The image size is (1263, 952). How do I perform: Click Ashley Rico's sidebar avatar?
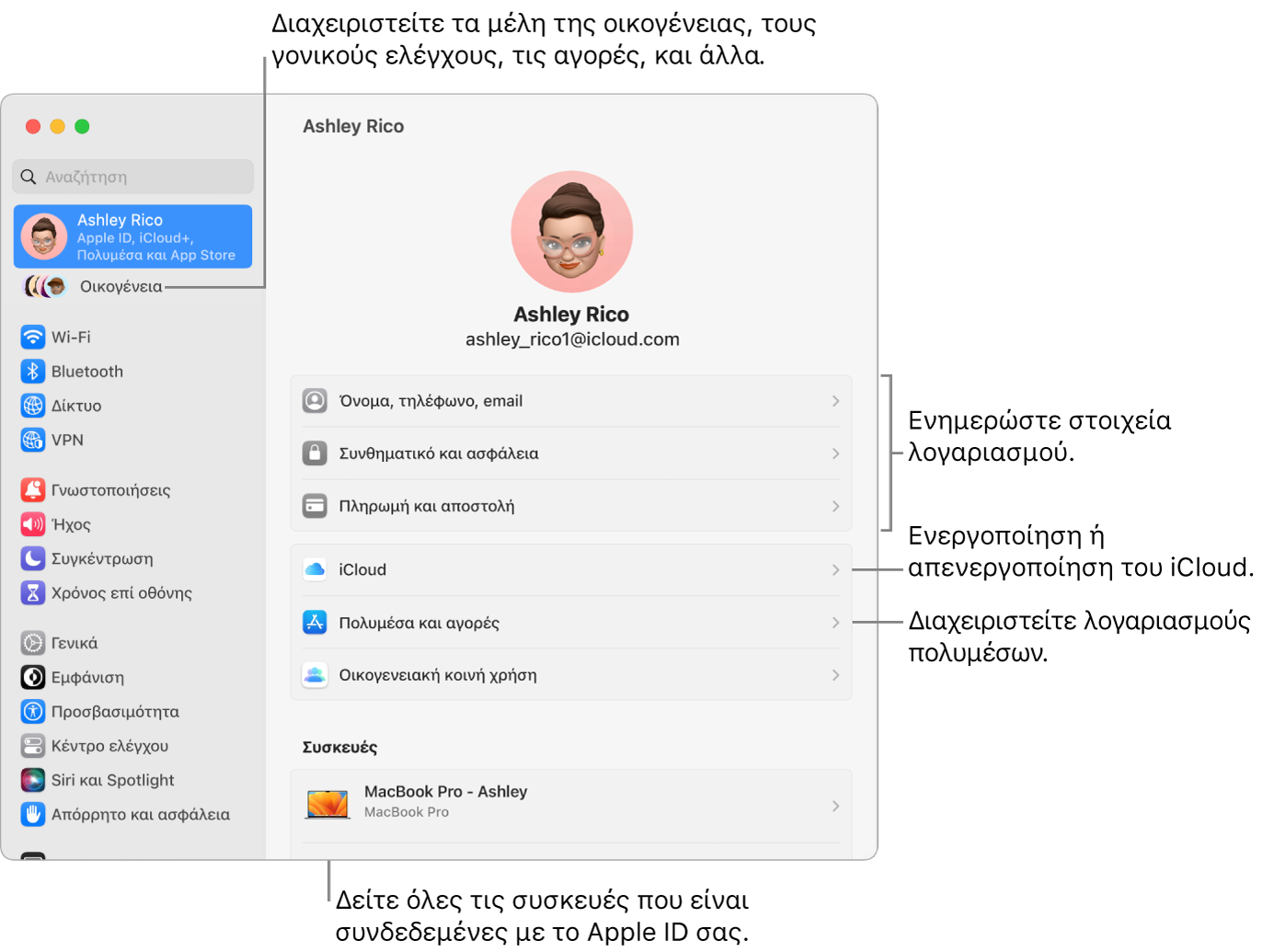coord(44,236)
